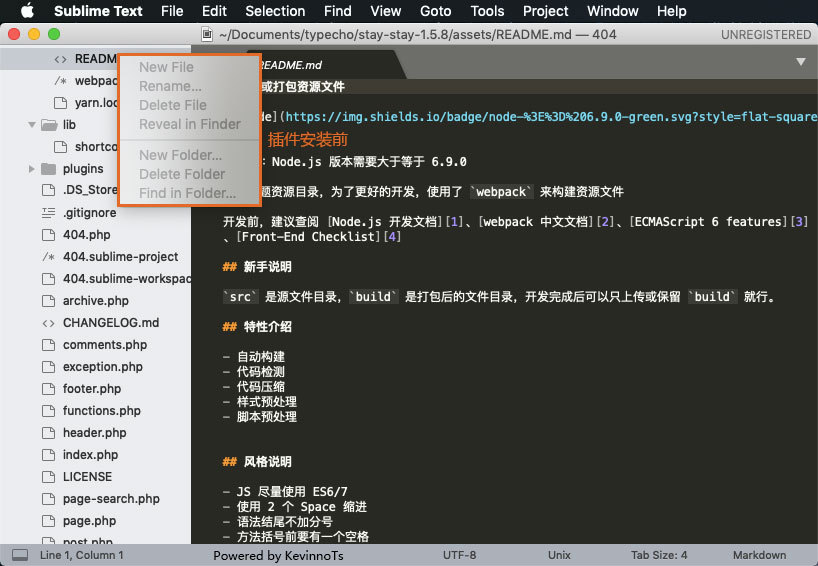Click the index.php file icon
This screenshot has width=818, height=566.
pyautogui.click(x=49, y=455)
